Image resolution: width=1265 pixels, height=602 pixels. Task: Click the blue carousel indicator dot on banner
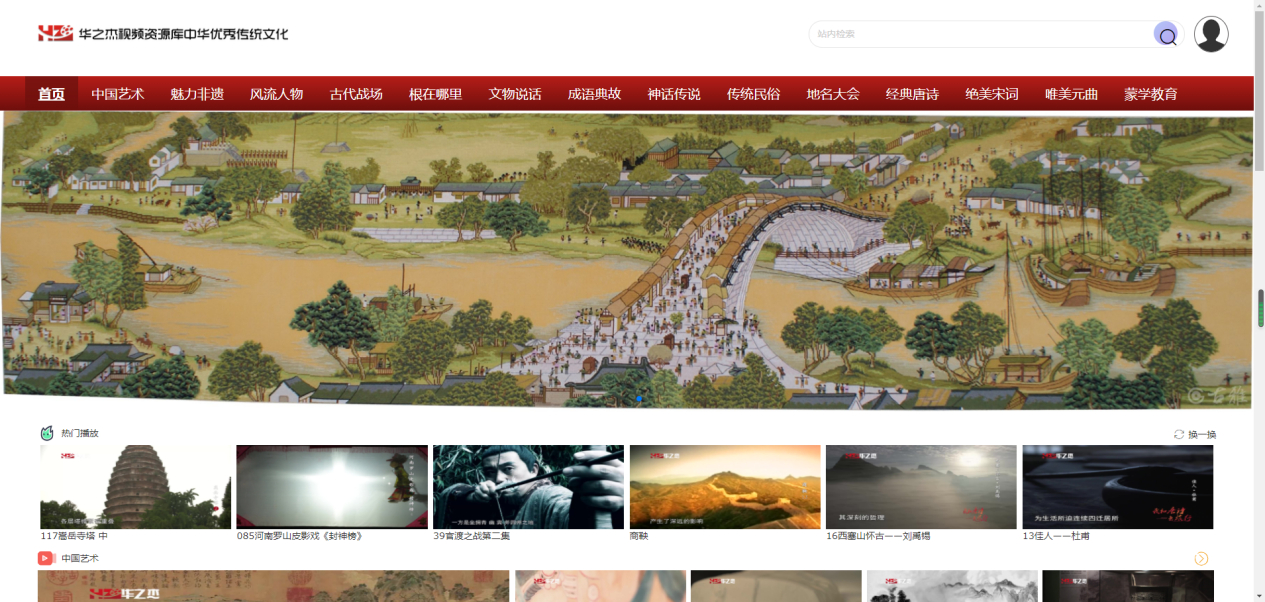[640, 398]
